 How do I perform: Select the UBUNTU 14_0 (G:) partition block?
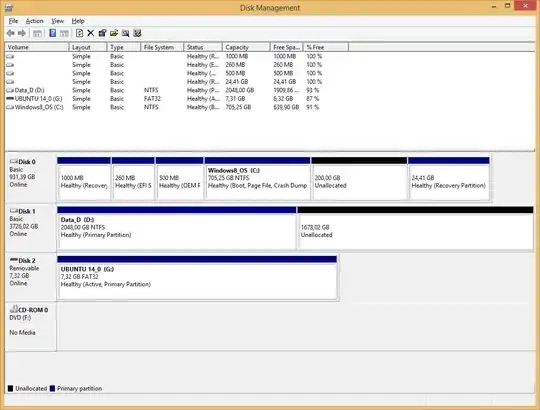[x=197, y=277]
